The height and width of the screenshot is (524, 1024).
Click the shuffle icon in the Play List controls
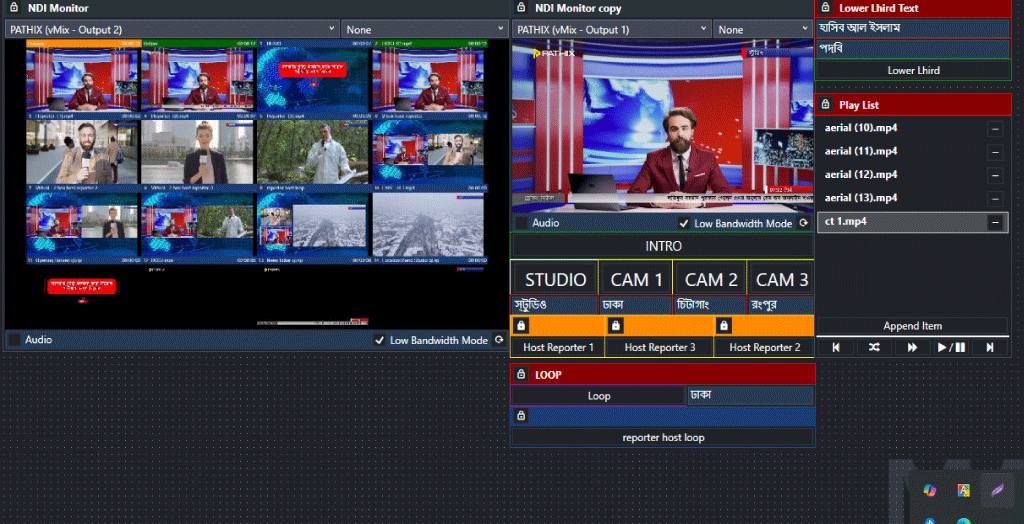pos(874,347)
